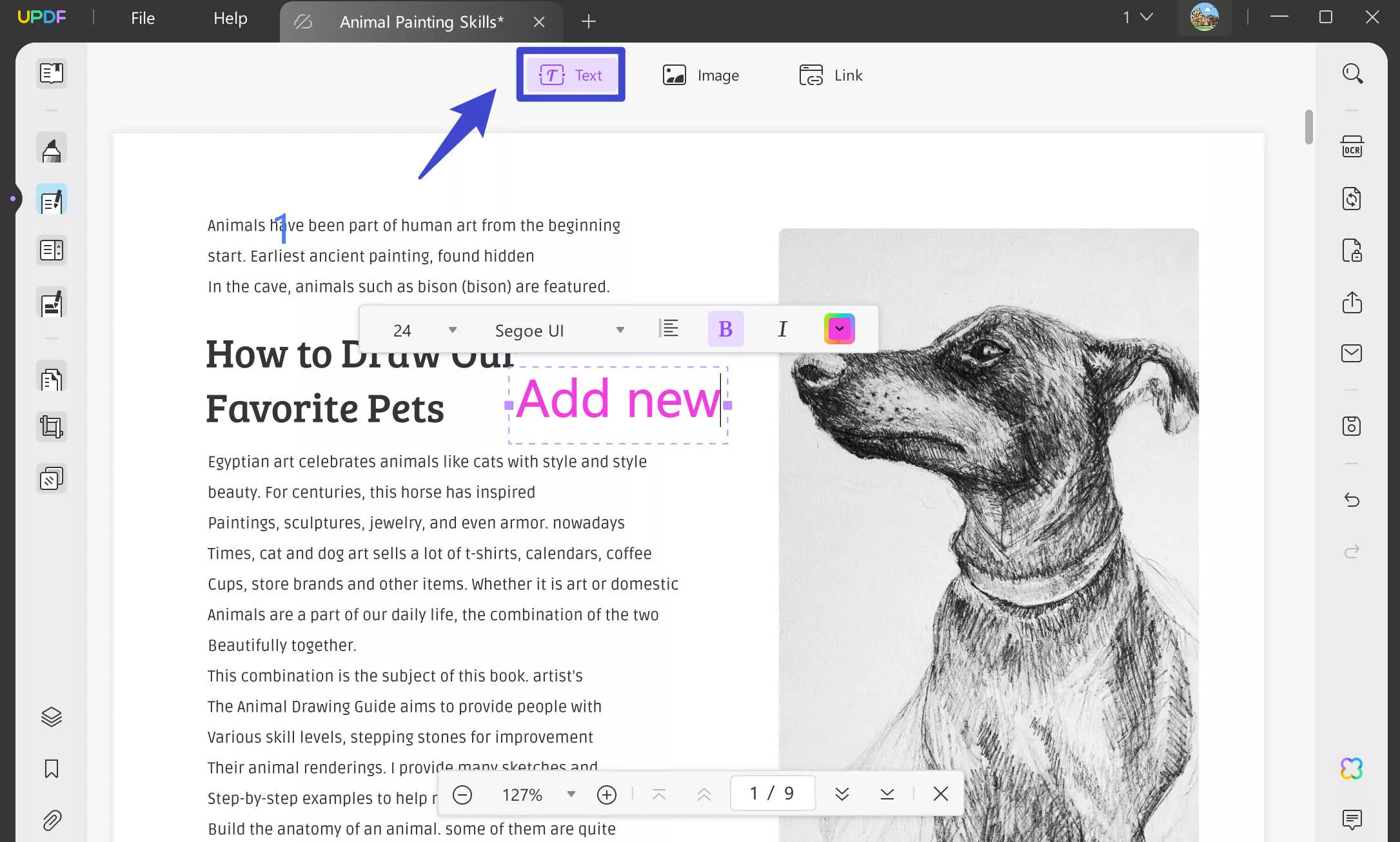Viewport: 1400px width, 842px height.
Task: Click the vertical scrollbar thumb
Action: (1309, 127)
